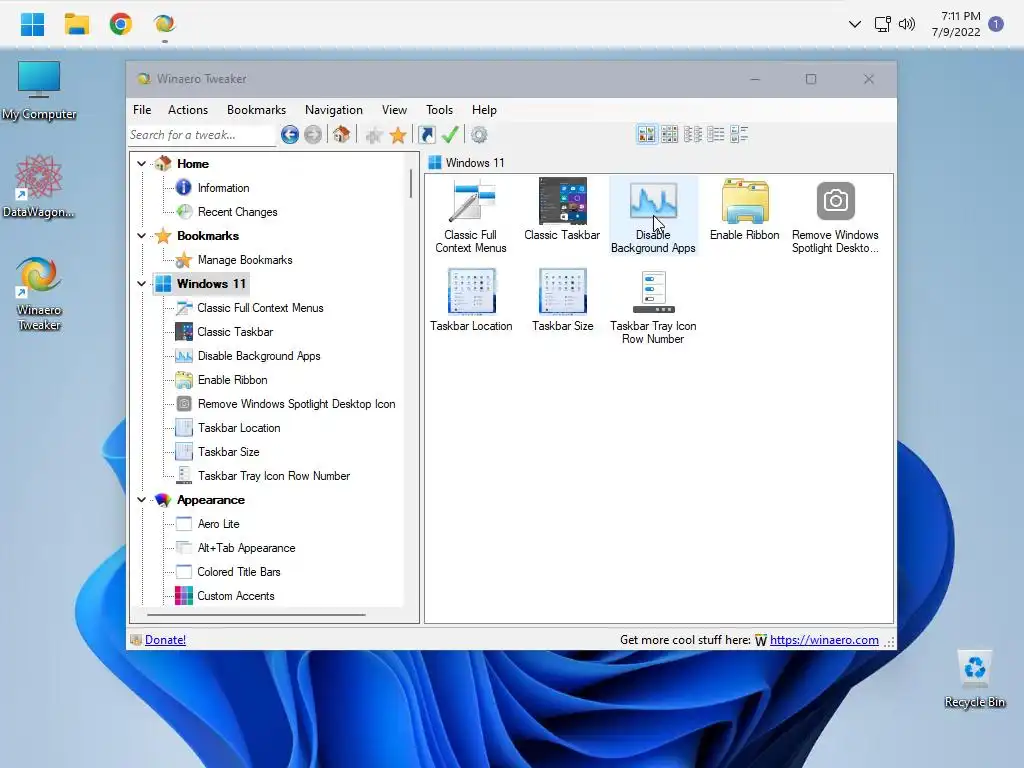1024x768 pixels.
Task: Click the Windows Start button
Action: [x=32, y=24]
